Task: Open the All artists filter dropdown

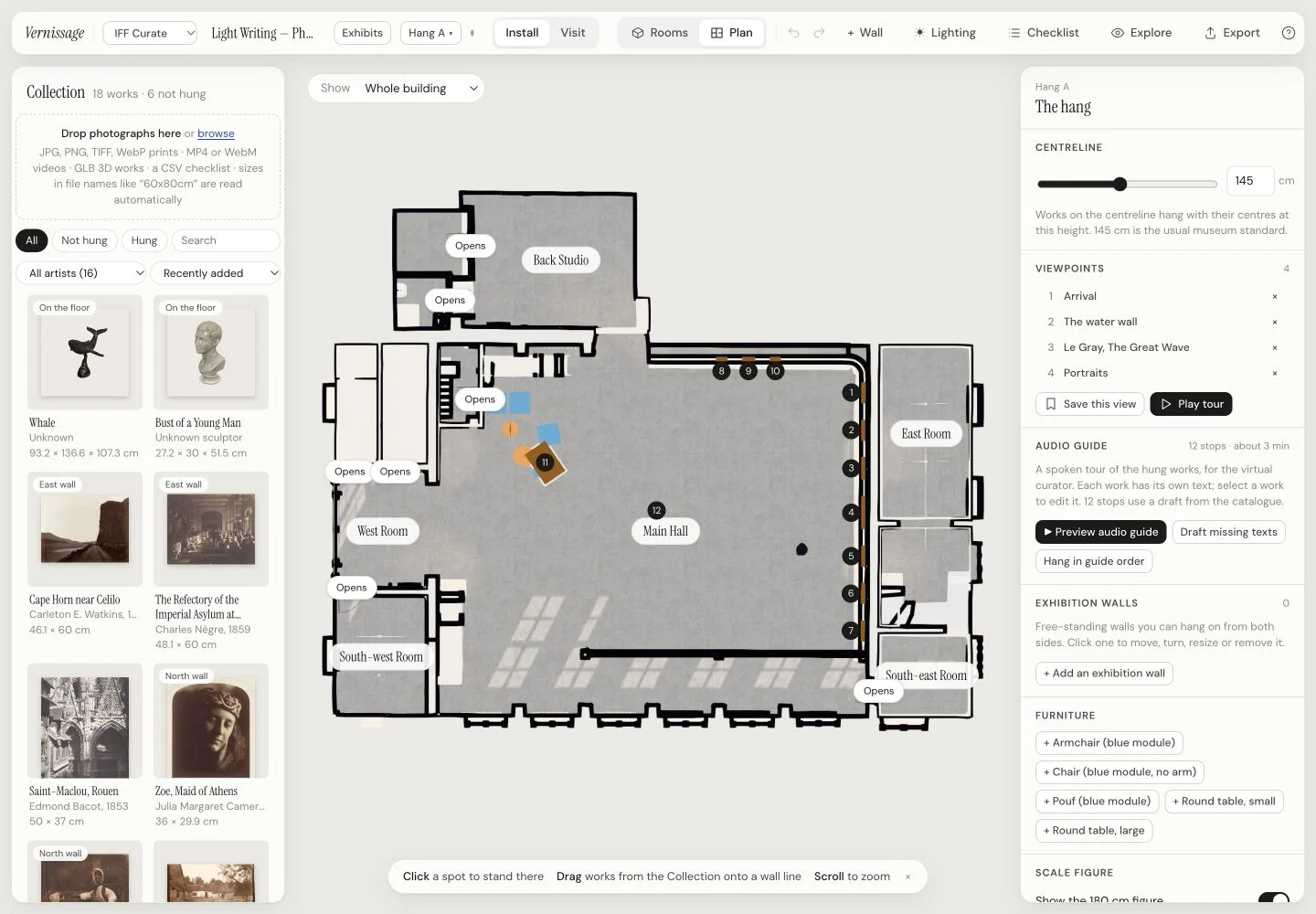Action: (x=81, y=273)
